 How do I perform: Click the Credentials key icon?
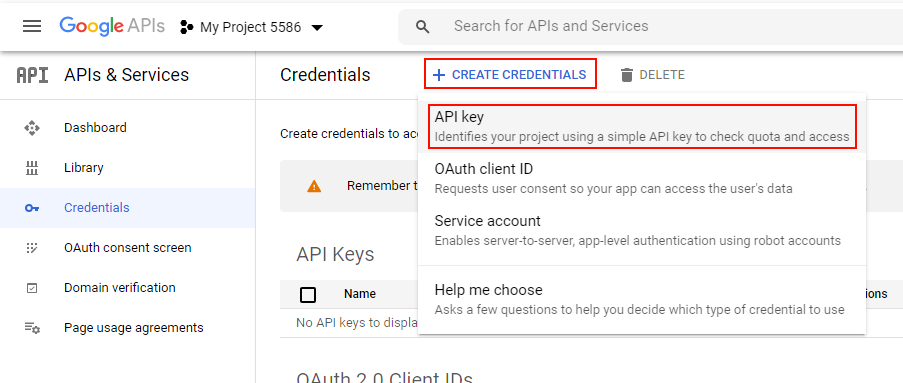click(32, 208)
